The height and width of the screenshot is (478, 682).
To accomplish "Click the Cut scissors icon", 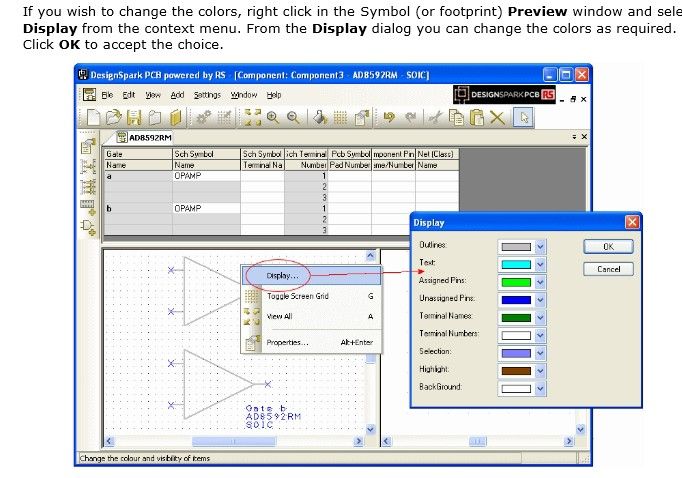I will click(435, 117).
